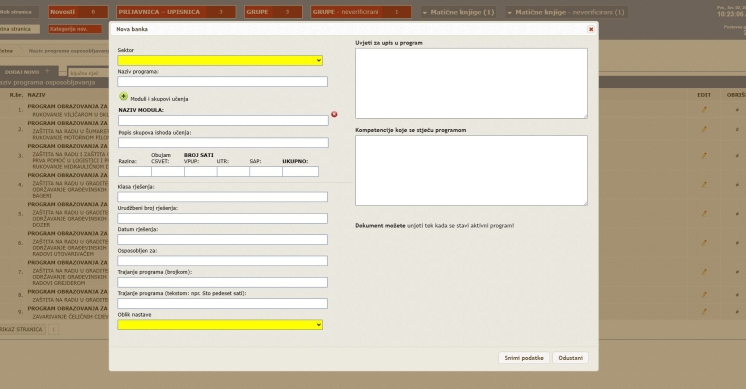Click the Klasa rješenja input field
Viewport: 746px width, 389px height.
(x=222, y=197)
